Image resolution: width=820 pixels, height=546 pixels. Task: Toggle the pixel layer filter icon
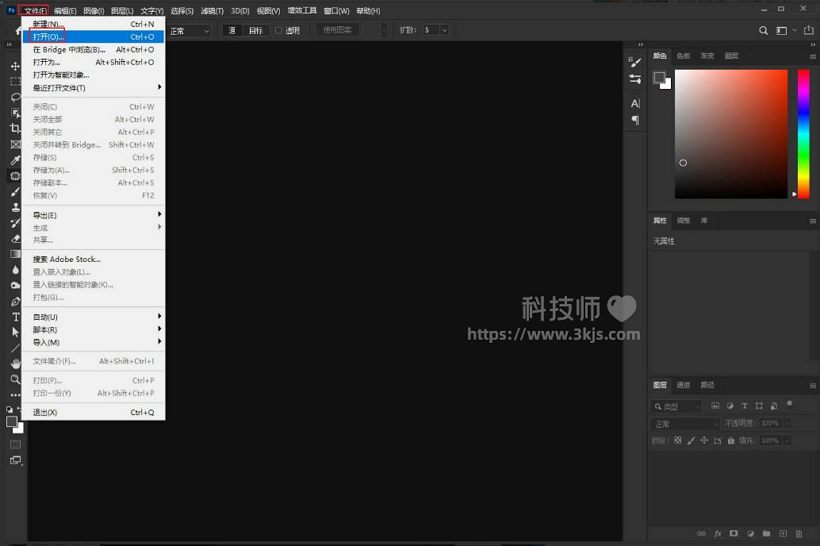tap(715, 406)
